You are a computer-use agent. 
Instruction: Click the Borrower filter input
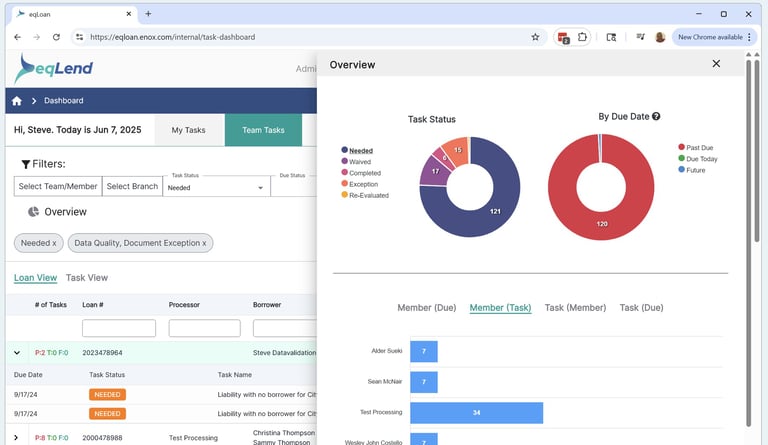point(285,328)
